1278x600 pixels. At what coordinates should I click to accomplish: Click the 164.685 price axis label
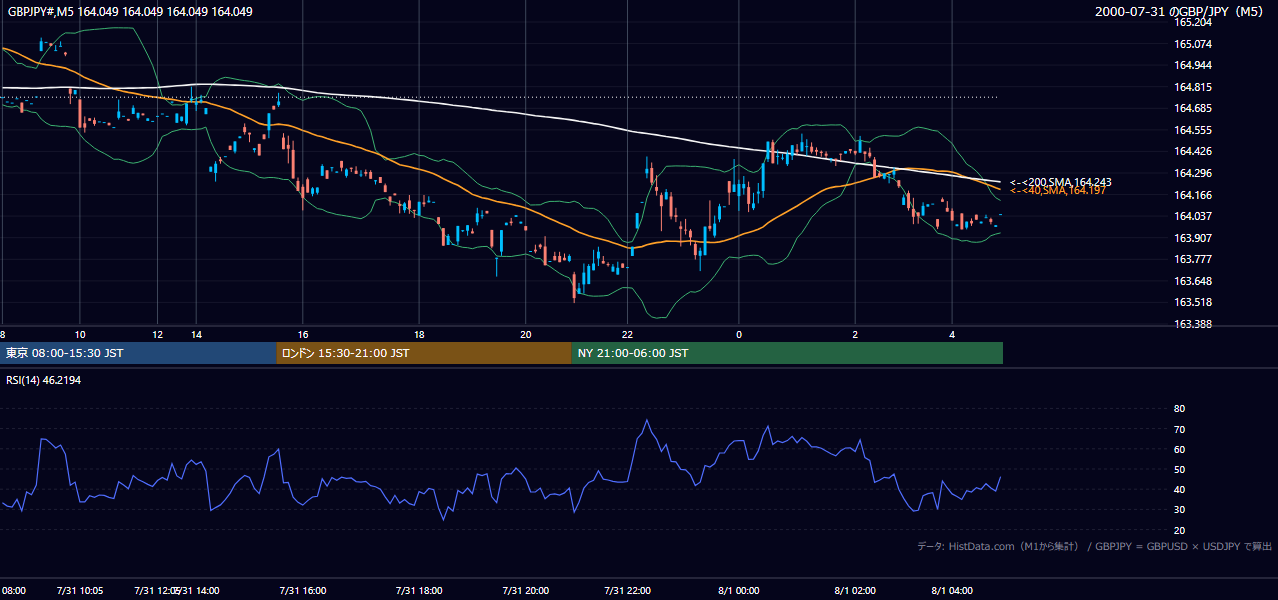click(x=1193, y=108)
